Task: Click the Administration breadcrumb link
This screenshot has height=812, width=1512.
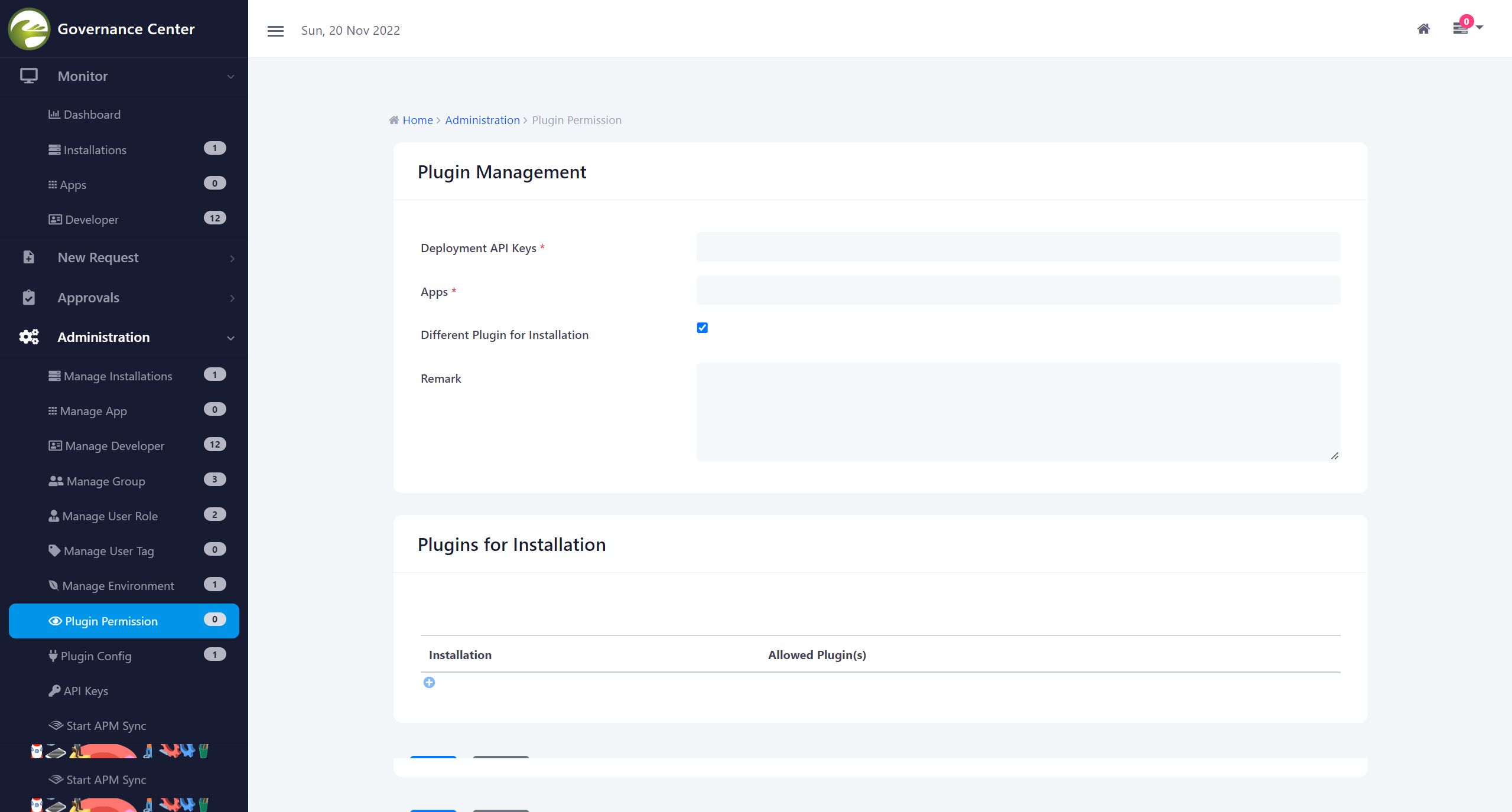Action: [482, 120]
